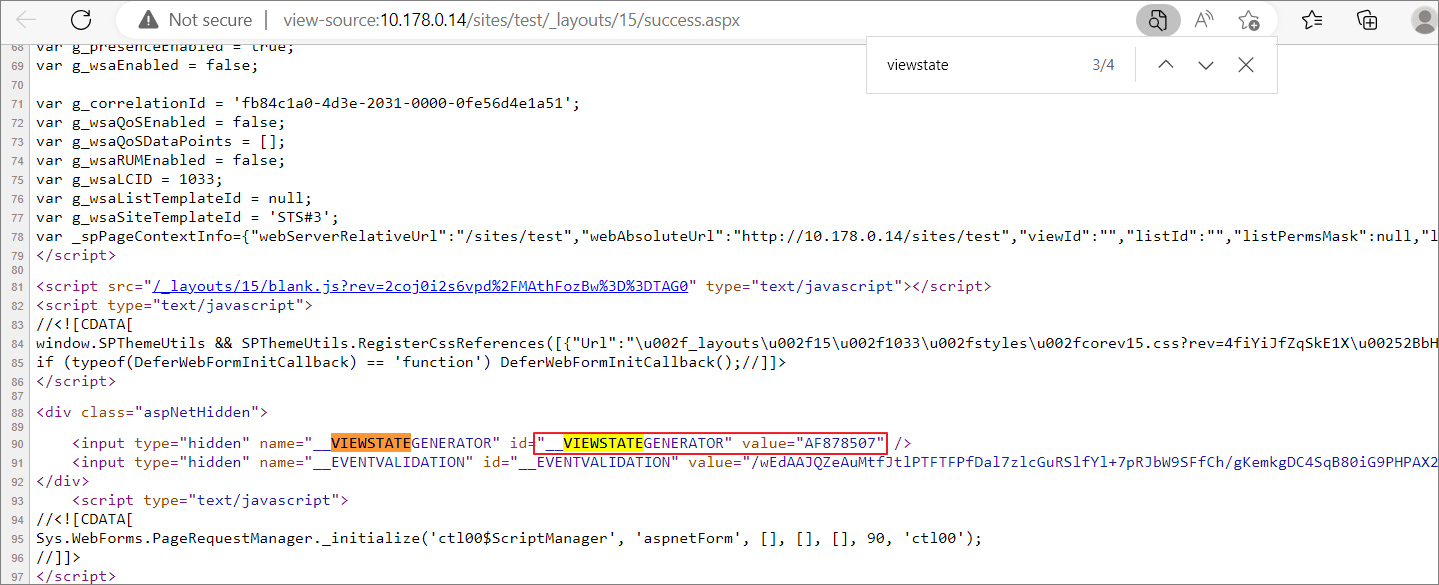Click the DeferWebFormInitCallback line
This screenshot has height=585, width=1439.
[x=410, y=362]
